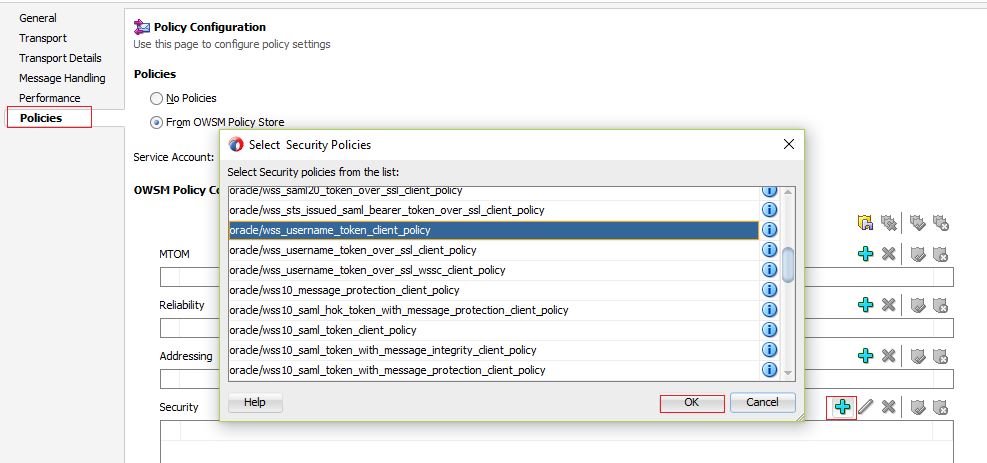Show info for wss10_saml_token_client_policy

point(769,330)
